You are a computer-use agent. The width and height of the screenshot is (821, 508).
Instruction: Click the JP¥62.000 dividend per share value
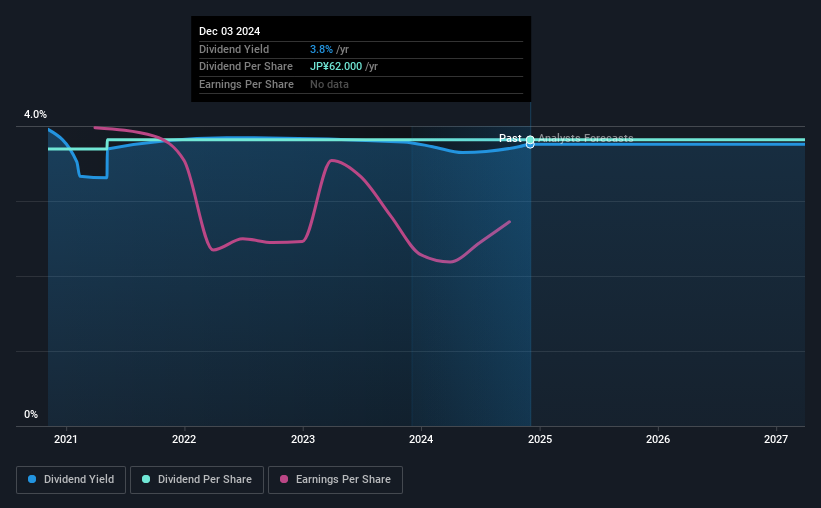pyautogui.click(x=336, y=67)
